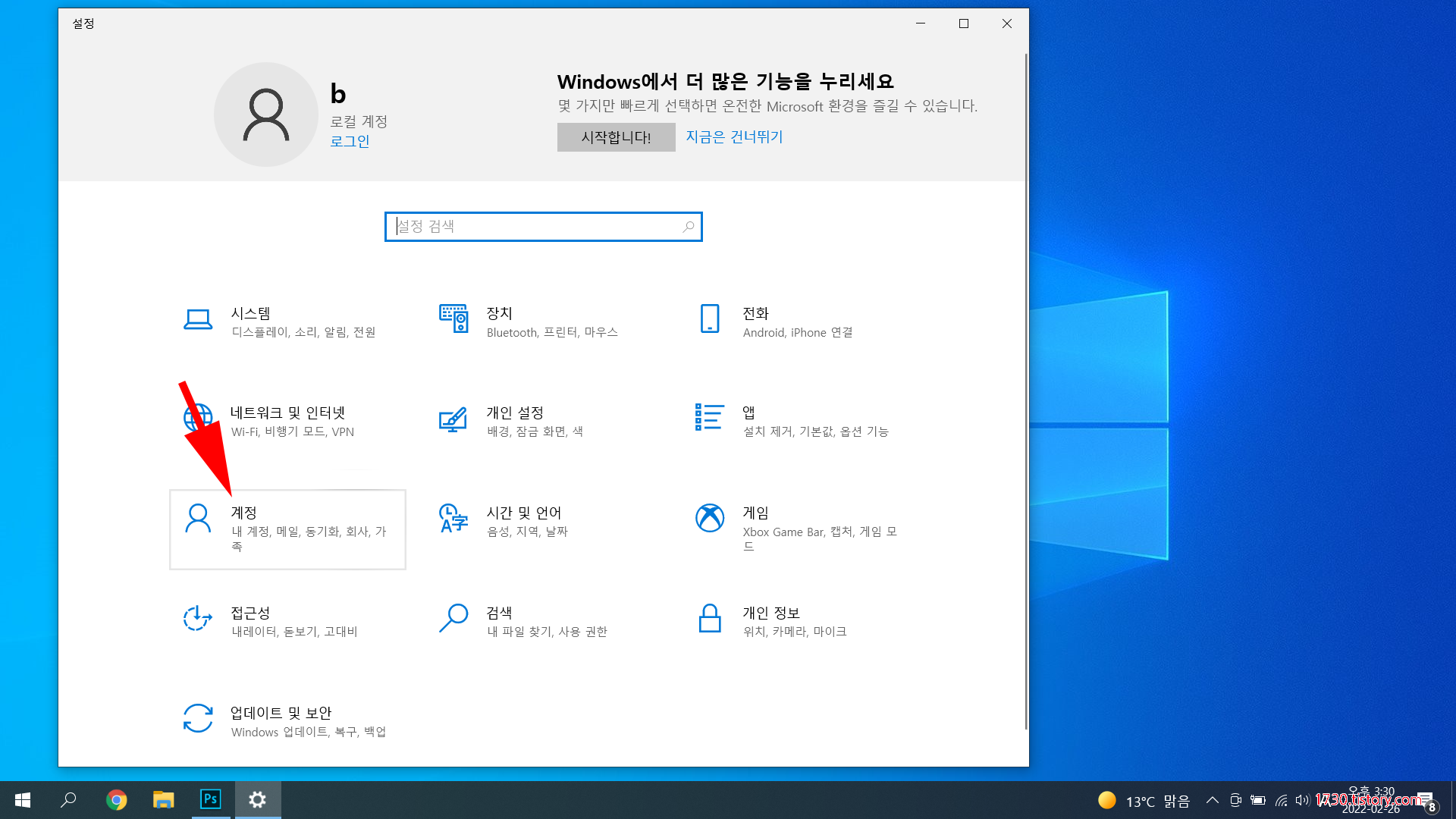The height and width of the screenshot is (819, 1456).
Task: Click the 로그인 link under account name
Action: [x=350, y=141]
